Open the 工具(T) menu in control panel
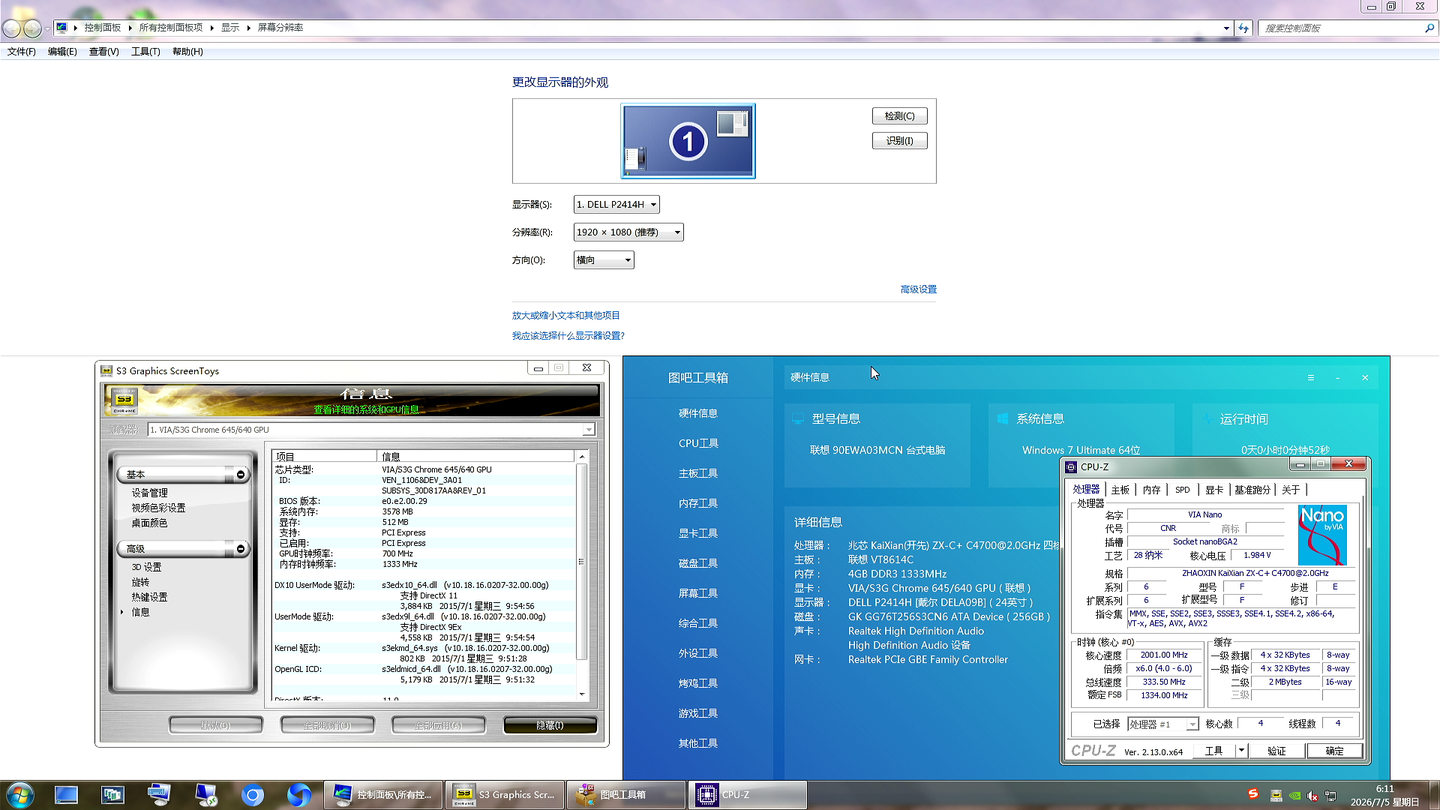 point(146,52)
